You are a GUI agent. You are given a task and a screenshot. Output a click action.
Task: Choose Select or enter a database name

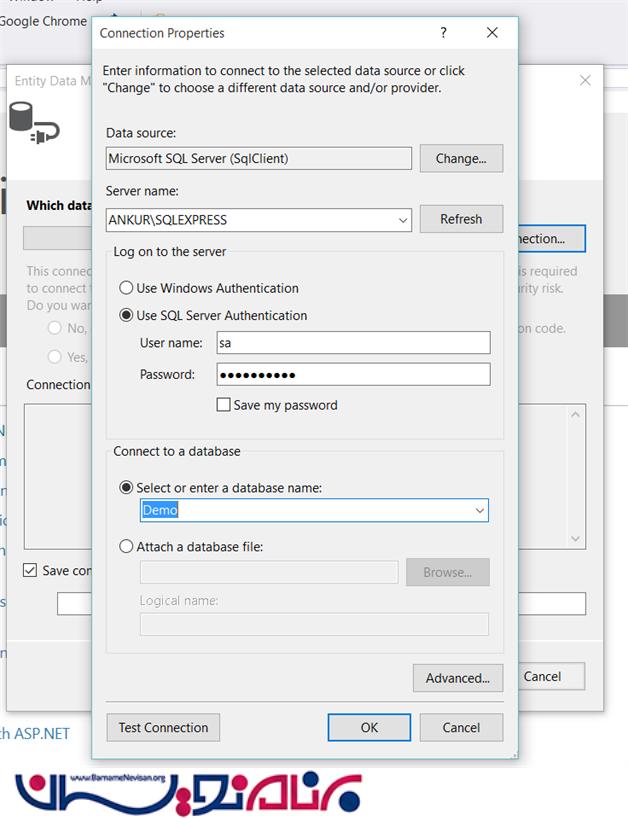pyautogui.click(x=127, y=488)
